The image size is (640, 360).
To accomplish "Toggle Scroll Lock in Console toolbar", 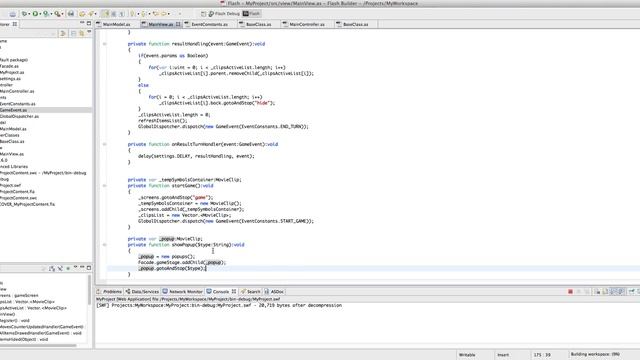I will pyautogui.click(x=605, y=291).
